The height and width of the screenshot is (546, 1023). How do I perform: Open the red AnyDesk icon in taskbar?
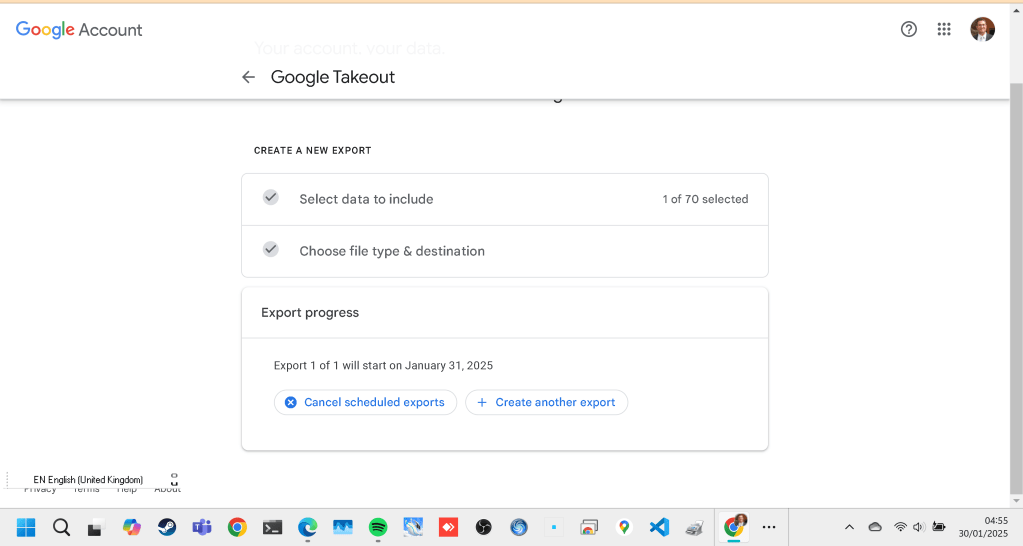[x=448, y=527]
